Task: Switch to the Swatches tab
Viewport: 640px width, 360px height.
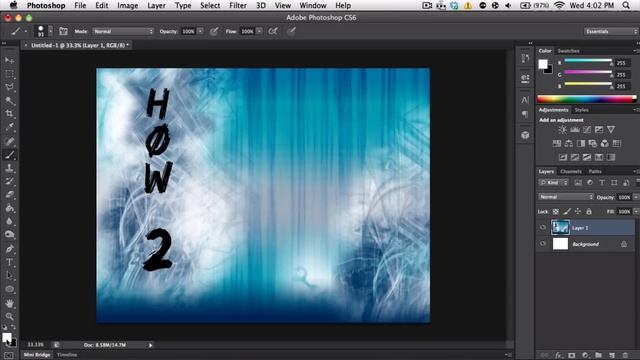Action: point(568,51)
